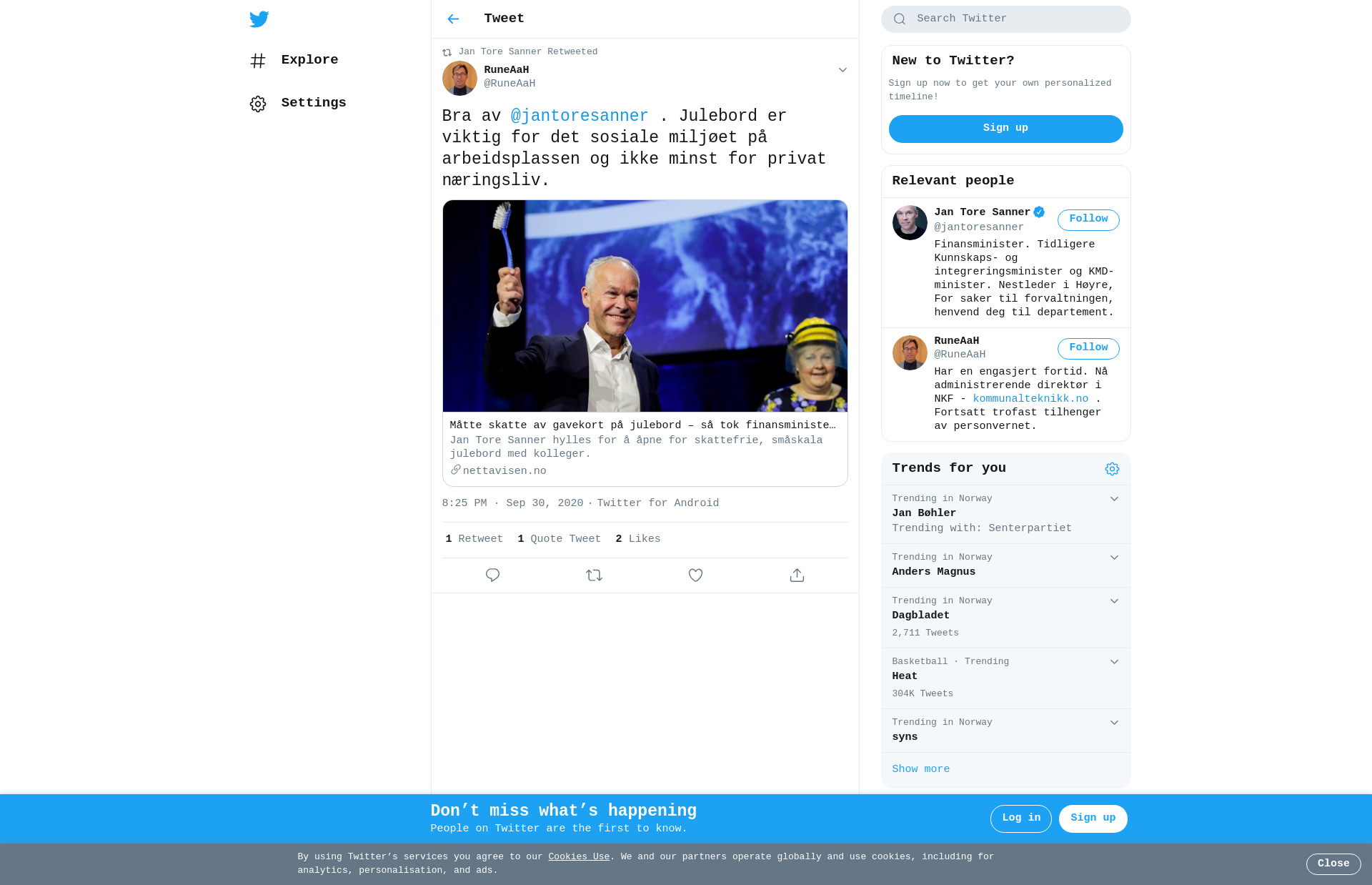Screen dimensions: 1372x885
Task: Go back using the arrow icon
Action: pos(453,19)
